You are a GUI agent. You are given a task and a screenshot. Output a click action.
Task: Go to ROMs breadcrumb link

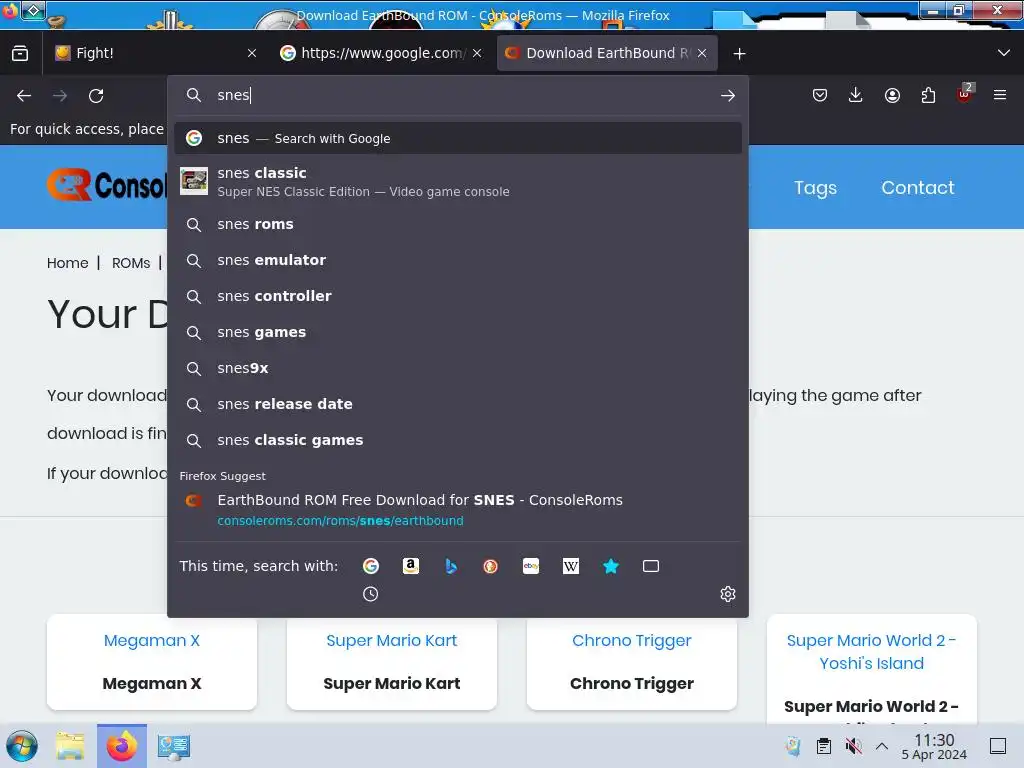point(131,263)
